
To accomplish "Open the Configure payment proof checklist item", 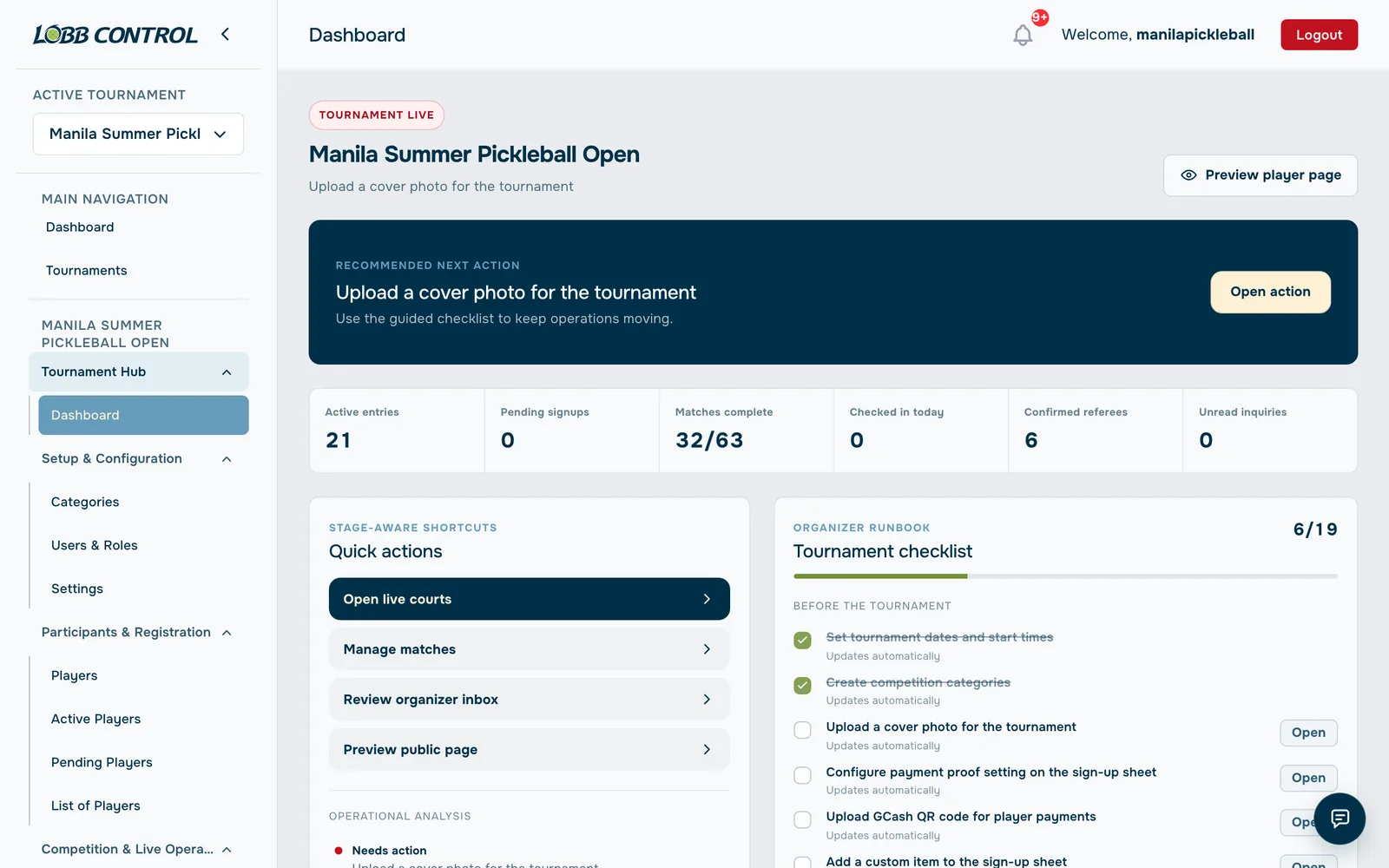I will tap(1308, 778).
